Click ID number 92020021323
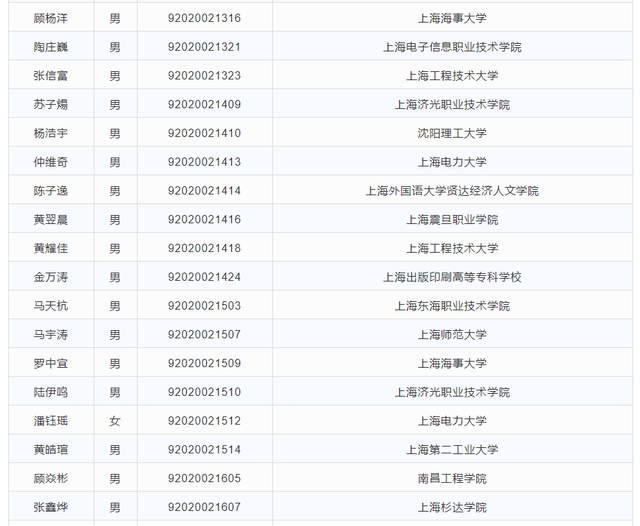The image size is (640, 526). [x=204, y=76]
